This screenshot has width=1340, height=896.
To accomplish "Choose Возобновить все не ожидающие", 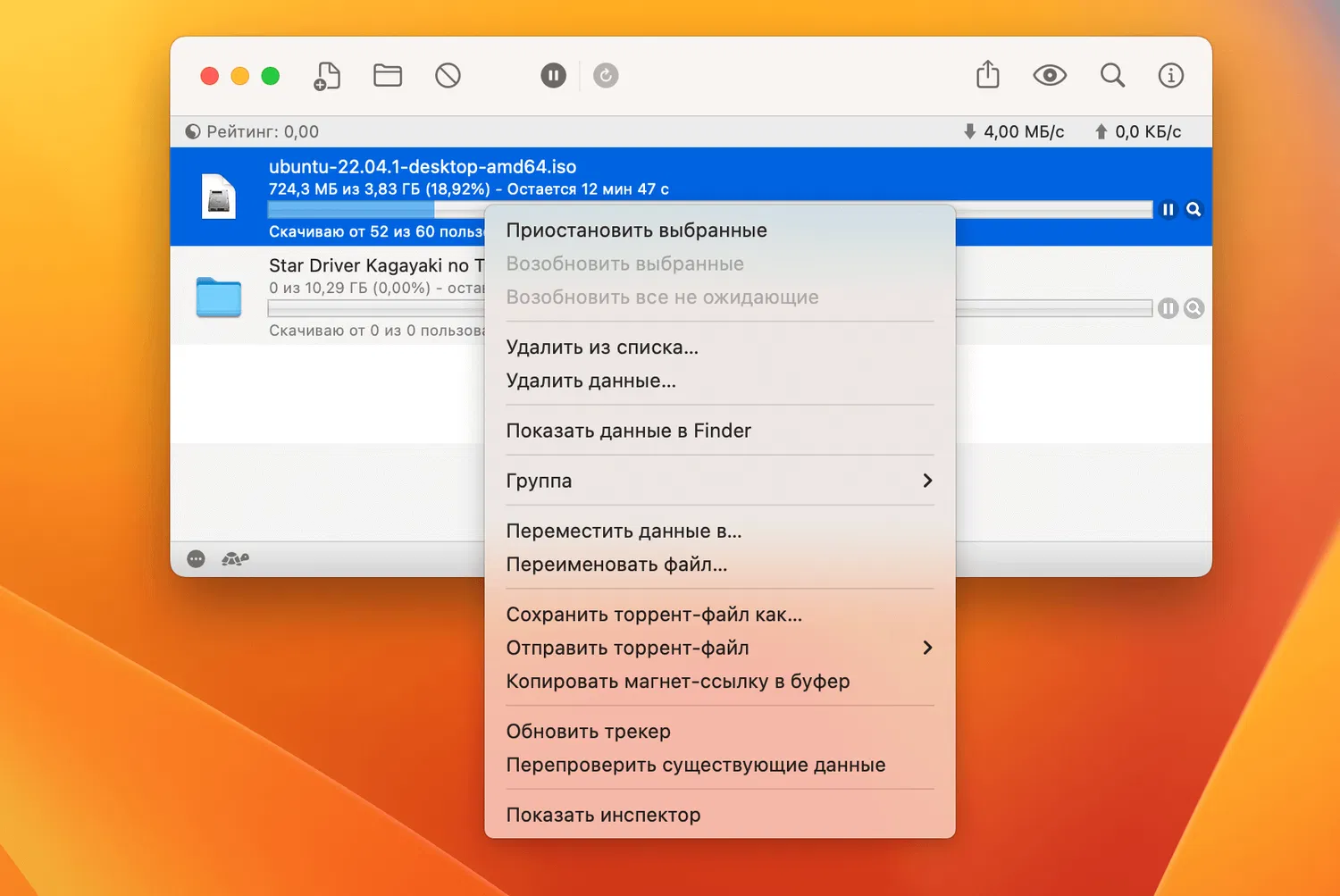I will (x=720, y=297).
